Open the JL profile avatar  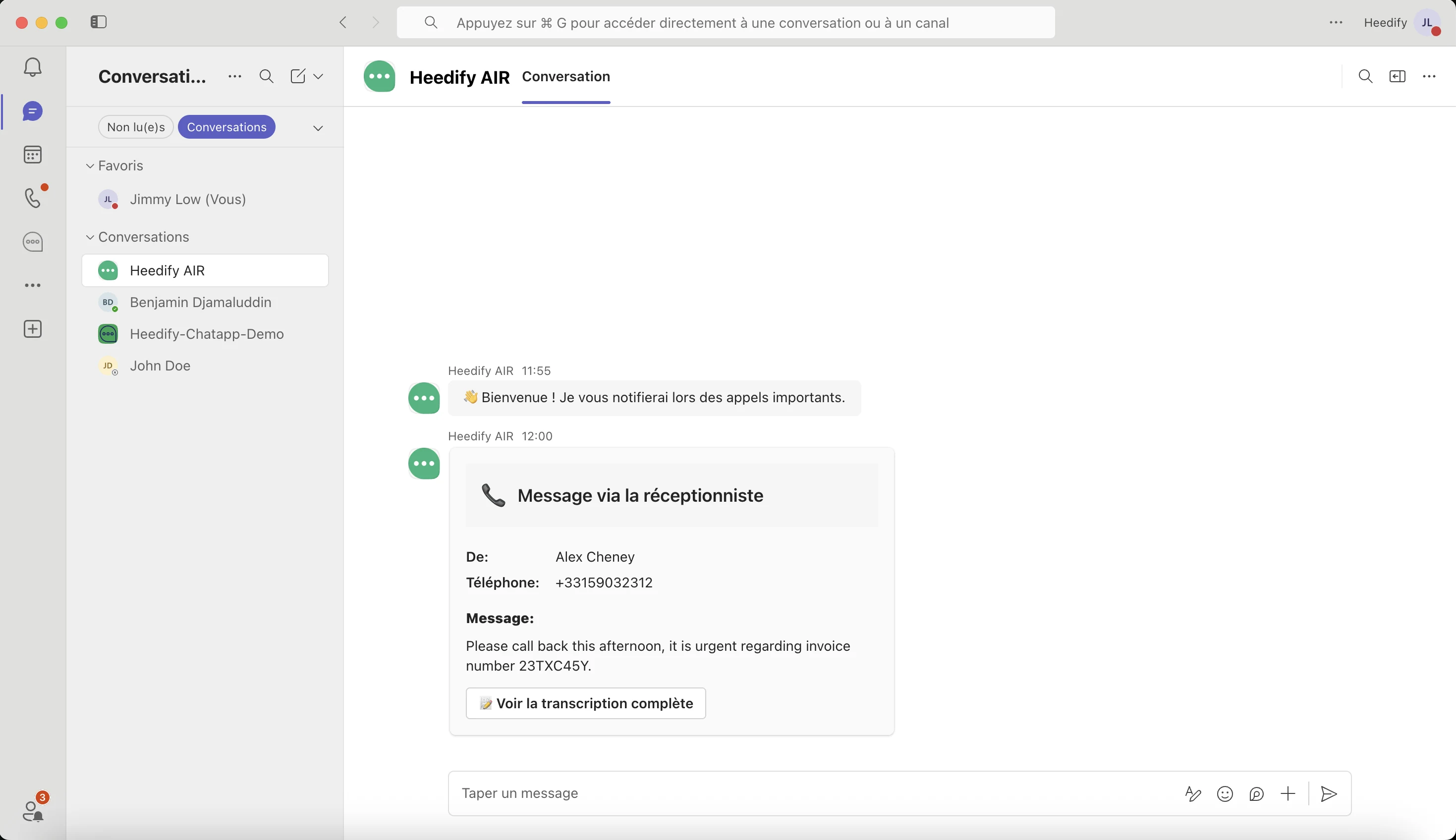click(1428, 22)
